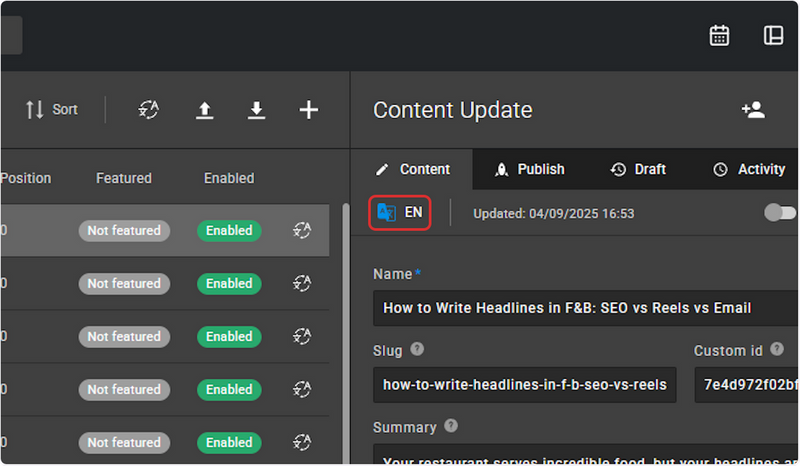The image size is (800, 466).
Task: Switch to the Draft tab
Action: coord(638,169)
